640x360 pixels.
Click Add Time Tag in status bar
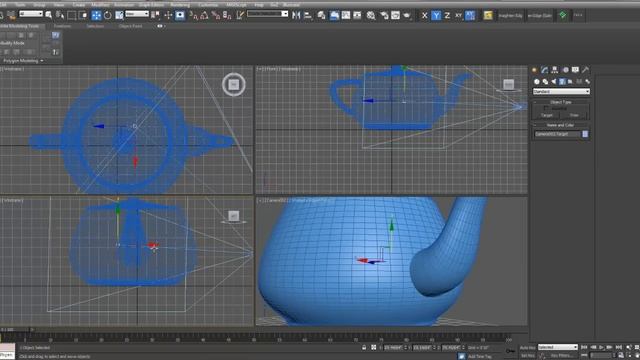(480, 356)
